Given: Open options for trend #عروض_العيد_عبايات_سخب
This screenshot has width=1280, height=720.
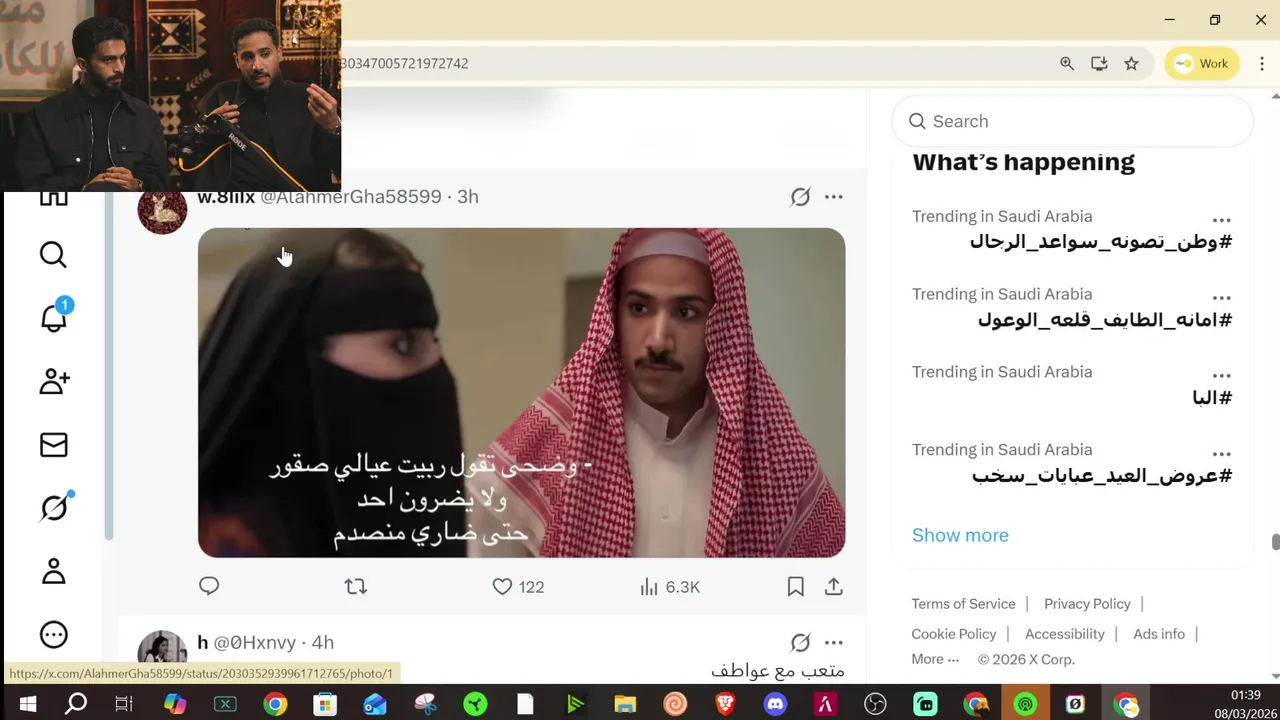Looking at the screenshot, I should tap(1221, 454).
